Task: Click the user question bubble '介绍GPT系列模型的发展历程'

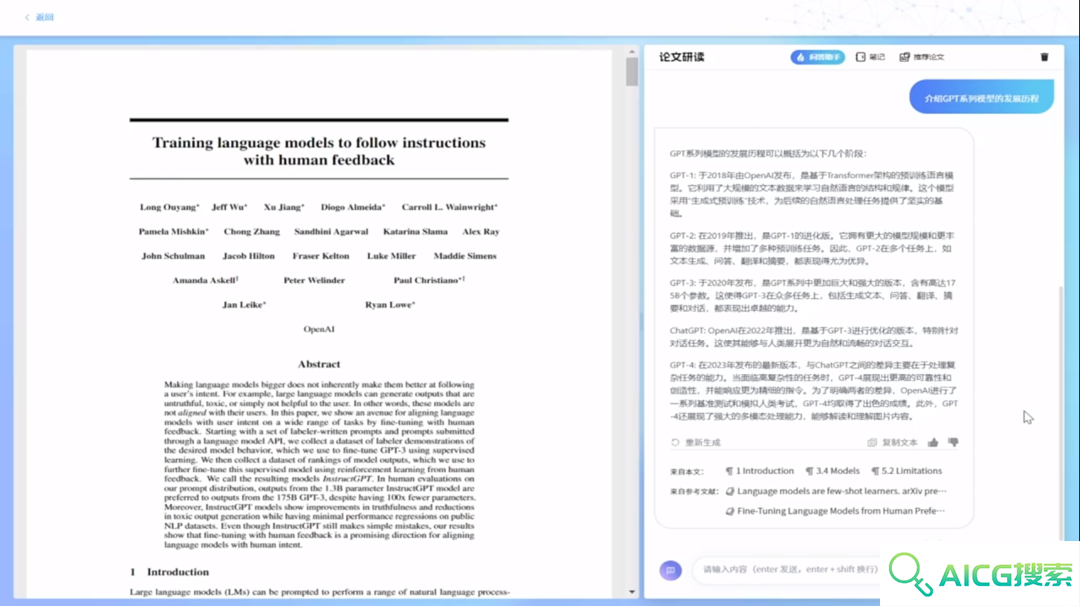Action: point(982,98)
